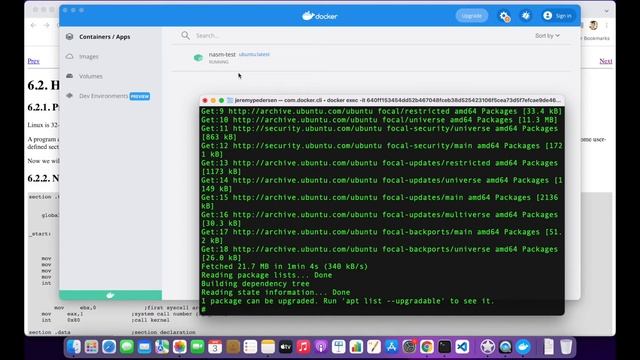Image resolution: width=640 pixels, height=360 pixels.
Task: Open the Sort by dropdown
Action: pos(547,36)
